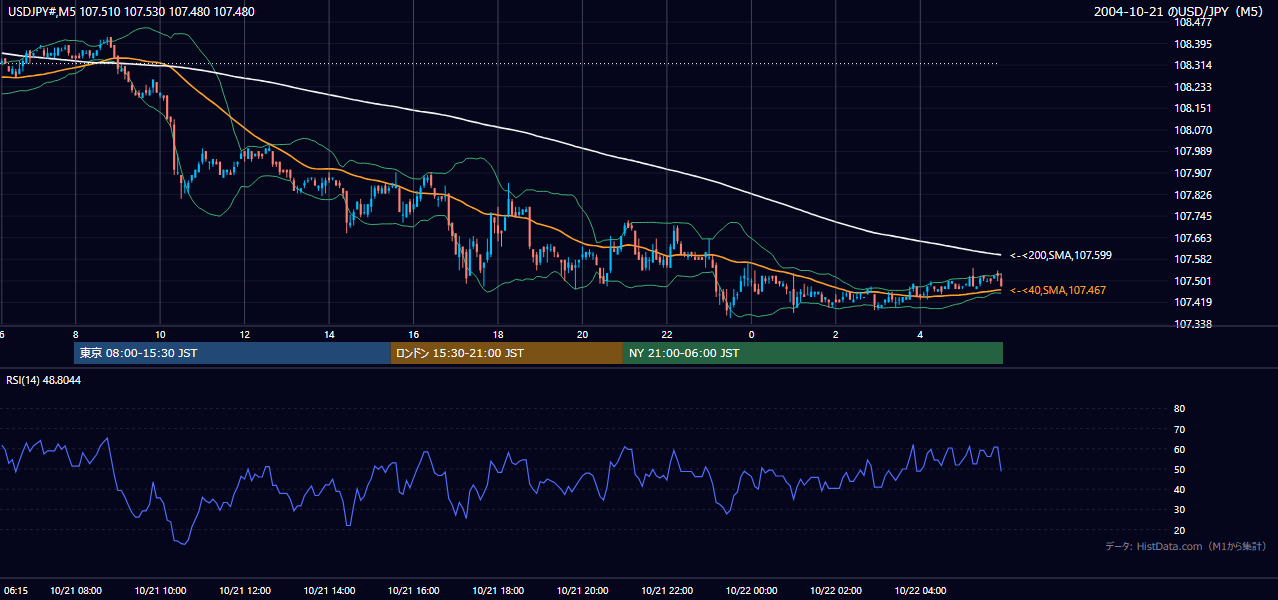Click price level 107.745 on the axis

click(x=1192, y=216)
